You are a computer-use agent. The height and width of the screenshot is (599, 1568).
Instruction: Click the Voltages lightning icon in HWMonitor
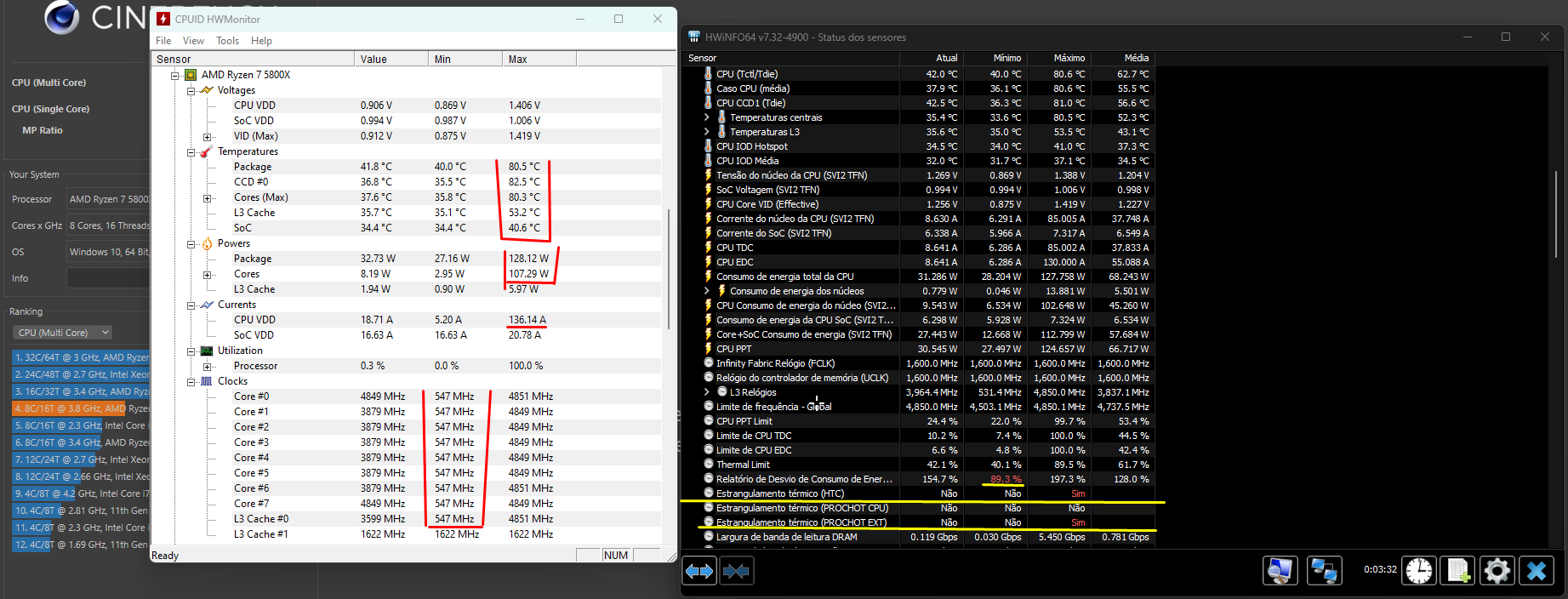coord(206,90)
